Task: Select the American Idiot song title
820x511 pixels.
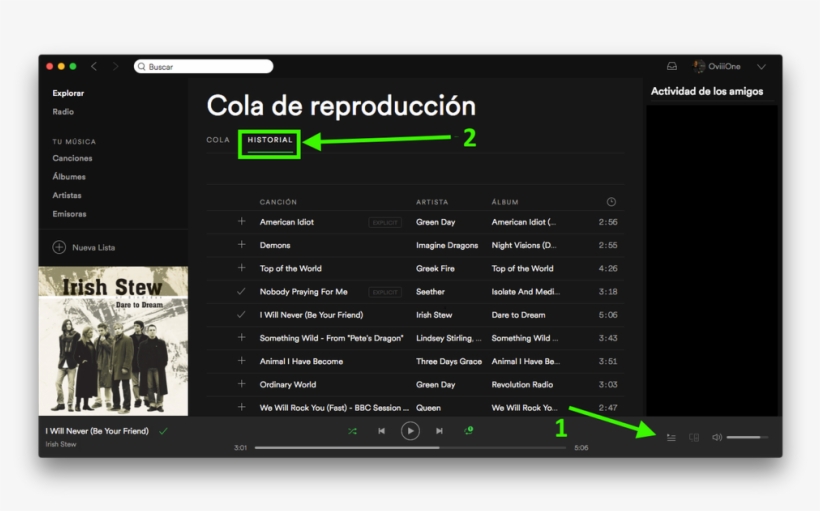Action: 287,222
